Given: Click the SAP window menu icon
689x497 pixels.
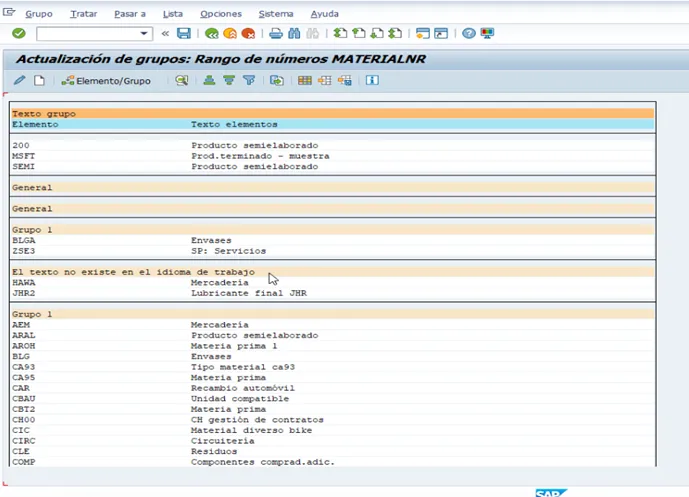Looking at the screenshot, I should pyautogui.click(x=9, y=12).
